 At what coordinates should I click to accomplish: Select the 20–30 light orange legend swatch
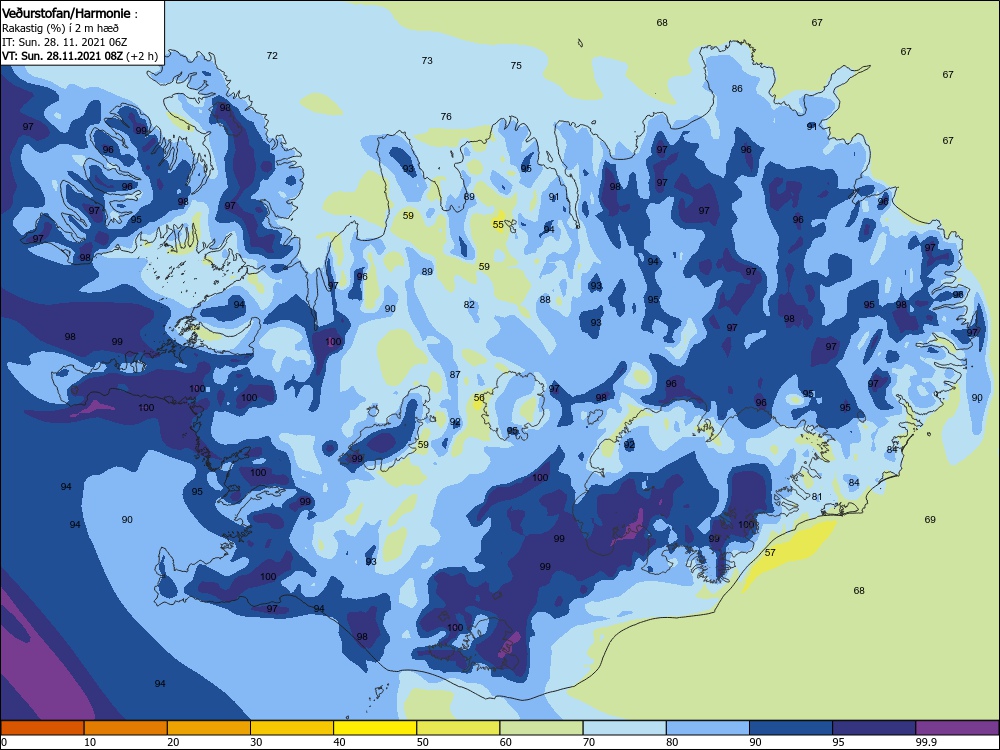(x=209, y=728)
